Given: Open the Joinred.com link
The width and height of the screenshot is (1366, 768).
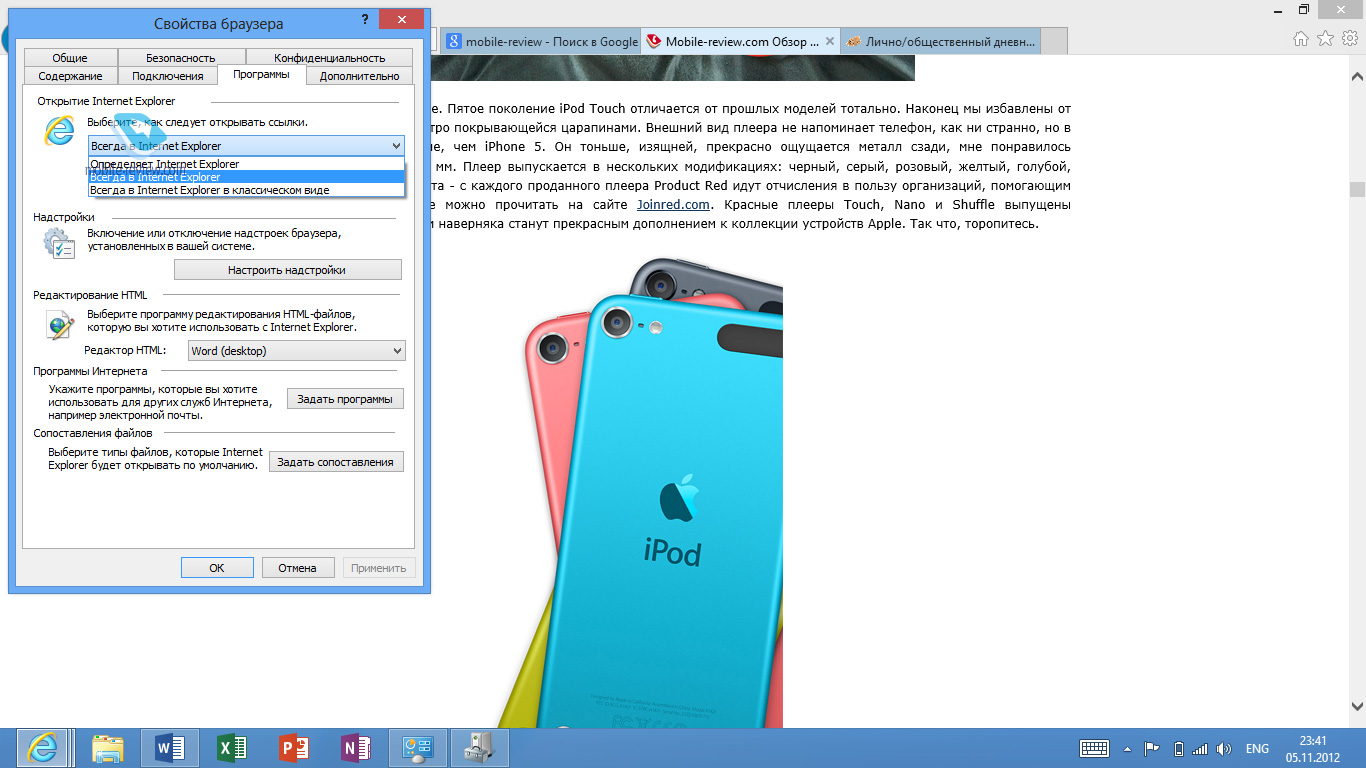Looking at the screenshot, I should (x=673, y=205).
